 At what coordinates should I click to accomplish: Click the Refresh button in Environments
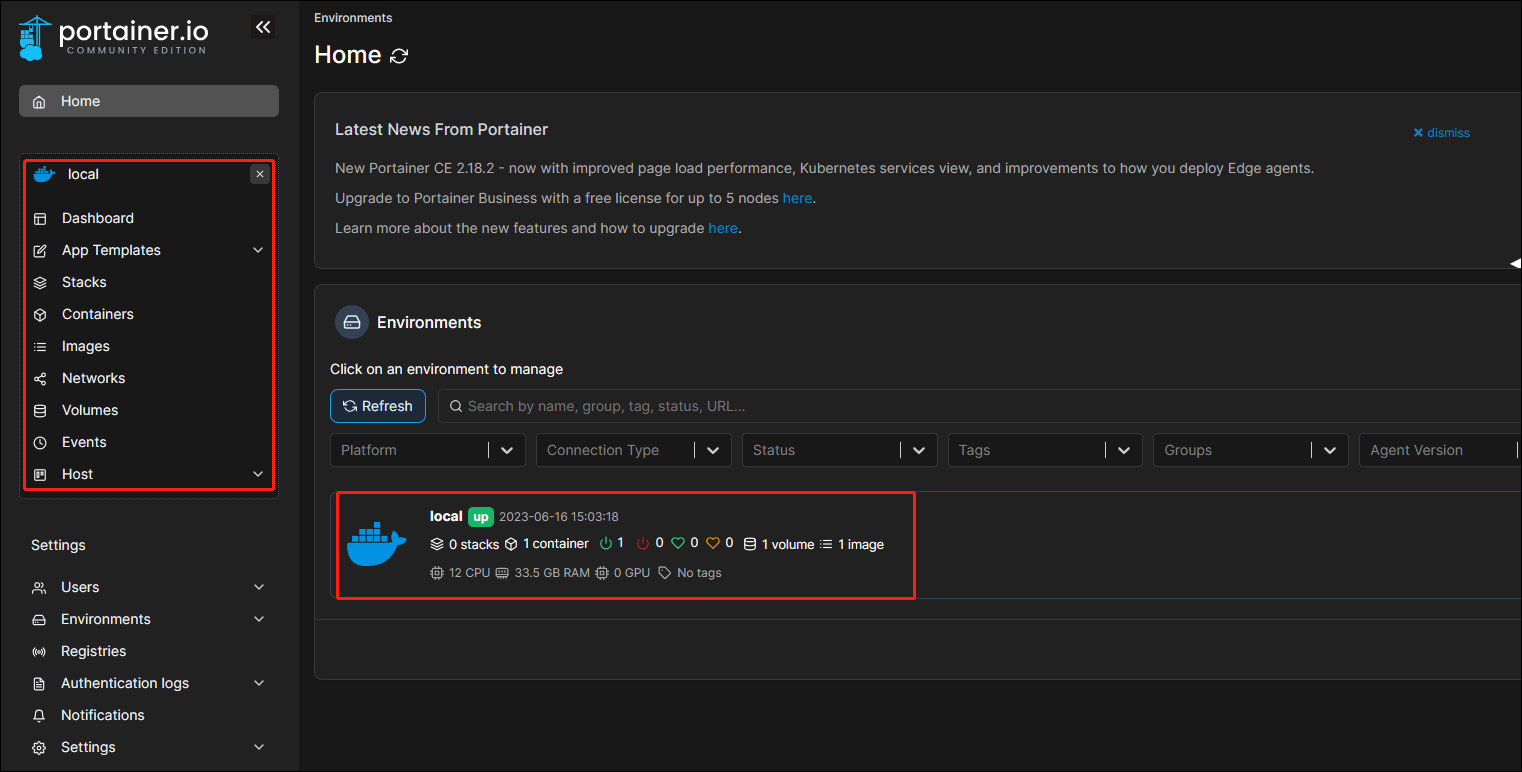click(x=378, y=406)
